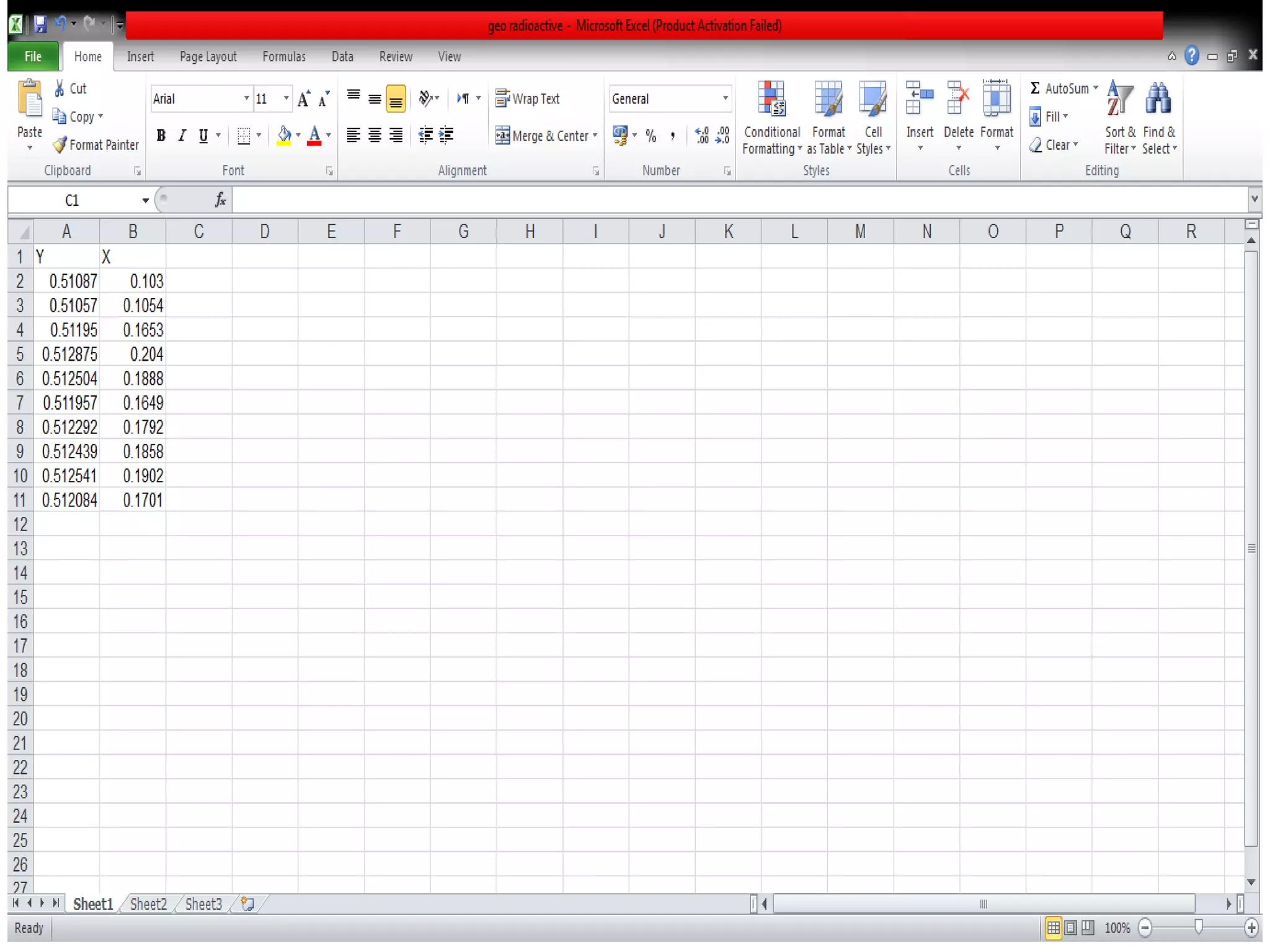Expand the General number format dropdown
Viewport: 1270px width, 952px height.
pyautogui.click(x=724, y=99)
